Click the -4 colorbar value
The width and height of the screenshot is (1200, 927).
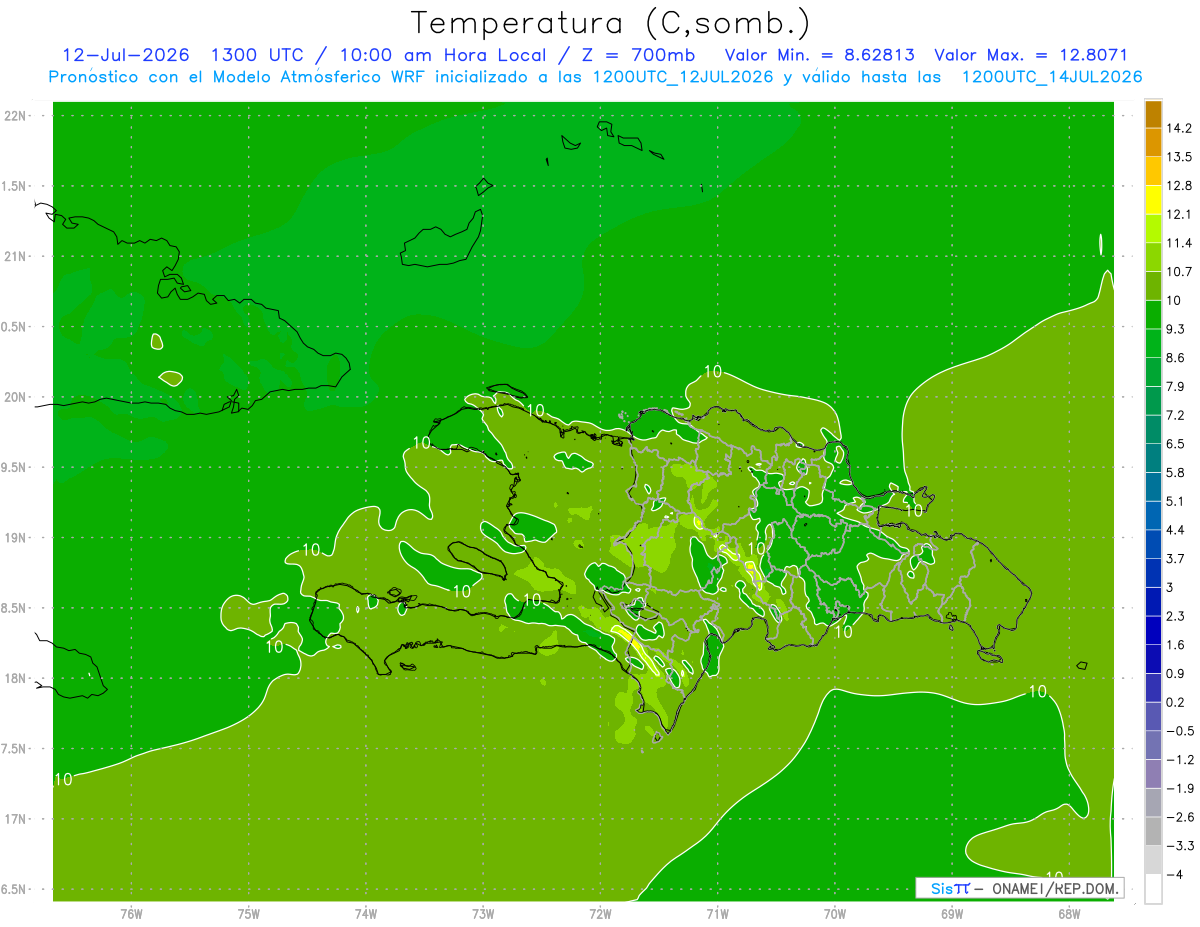click(x=1174, y=875)
